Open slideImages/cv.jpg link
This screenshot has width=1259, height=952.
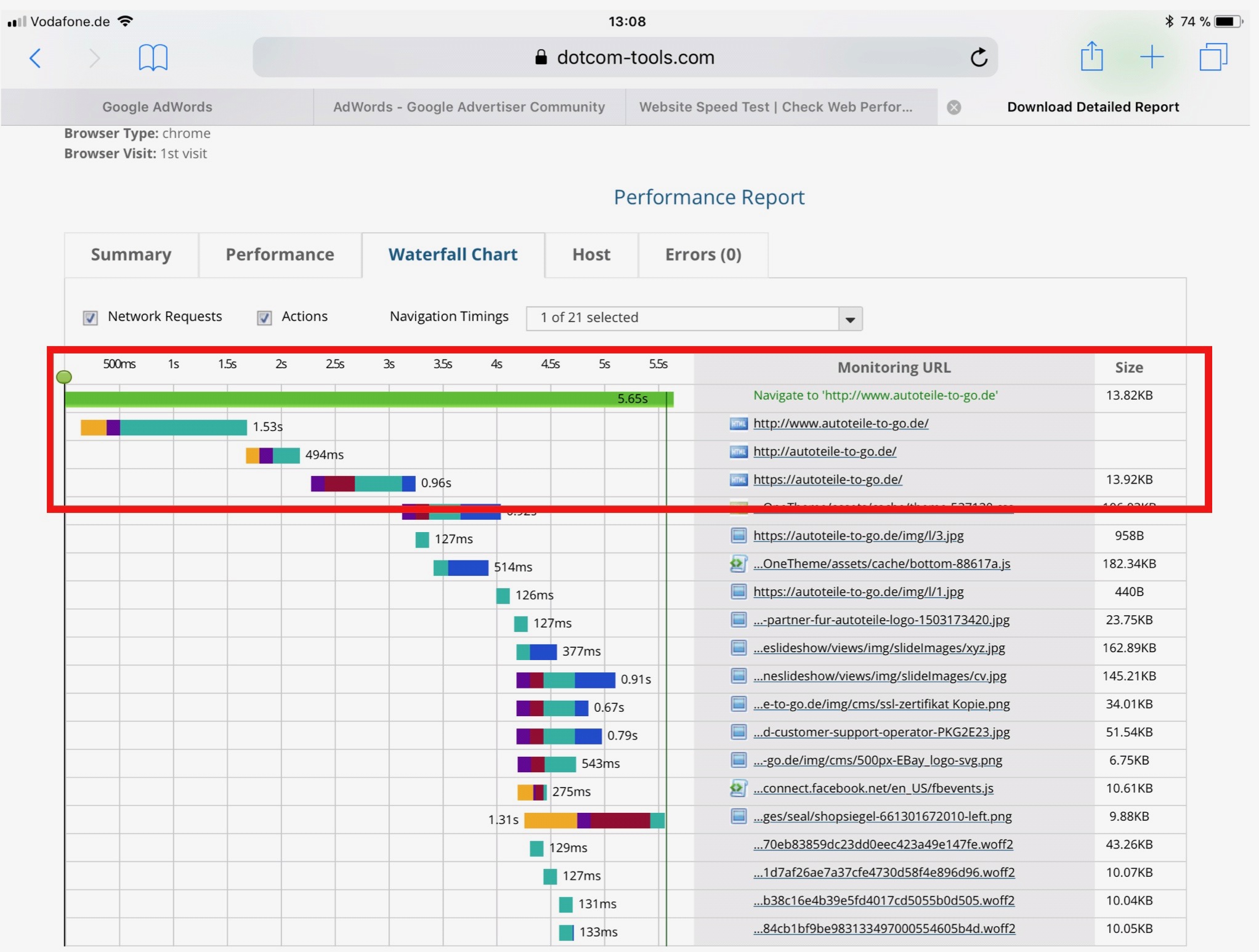(880, 676)
